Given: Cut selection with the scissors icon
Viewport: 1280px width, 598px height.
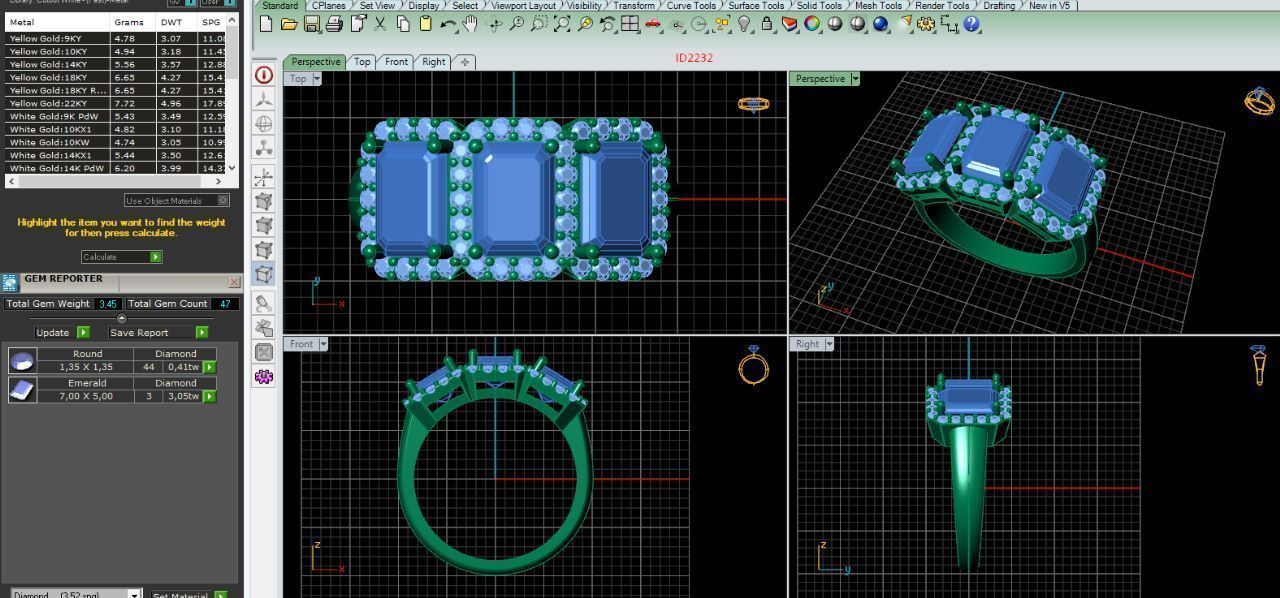Looking at the screenshot, I should click(x=380, y=24).
